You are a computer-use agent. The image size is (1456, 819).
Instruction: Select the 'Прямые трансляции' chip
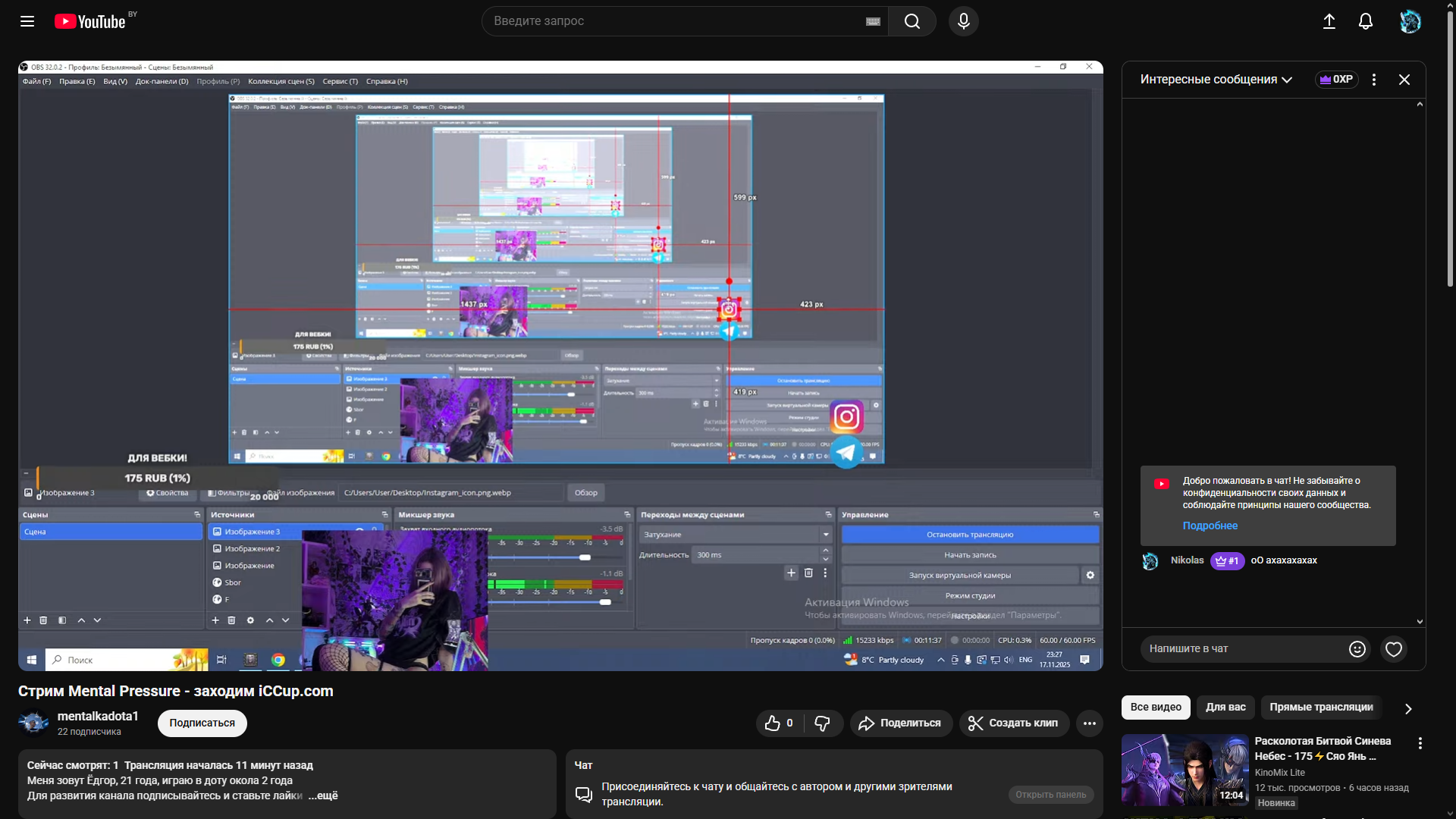point(1320,707)
